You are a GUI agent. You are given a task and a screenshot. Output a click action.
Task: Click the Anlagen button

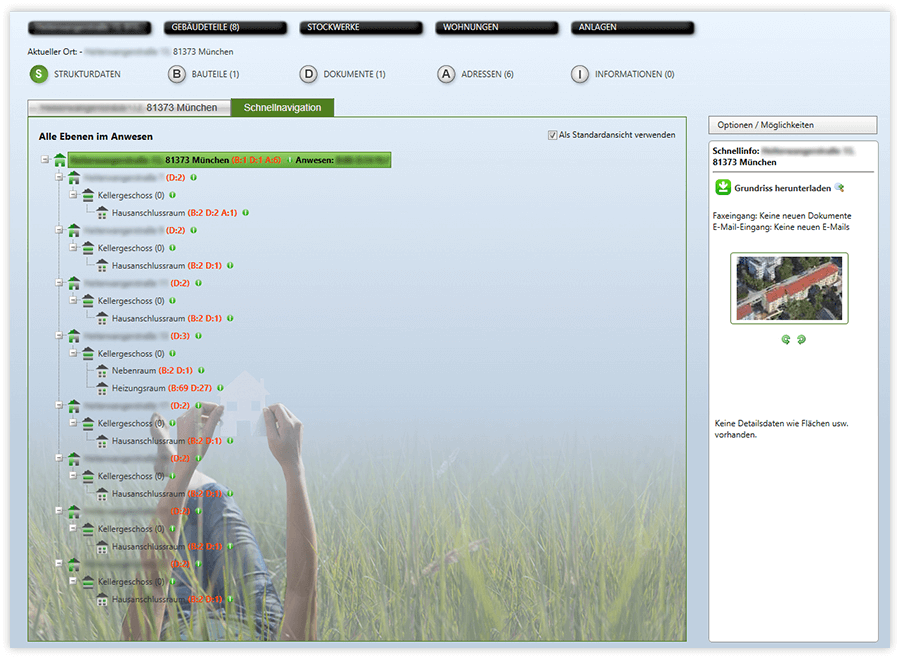pos(632,28)
